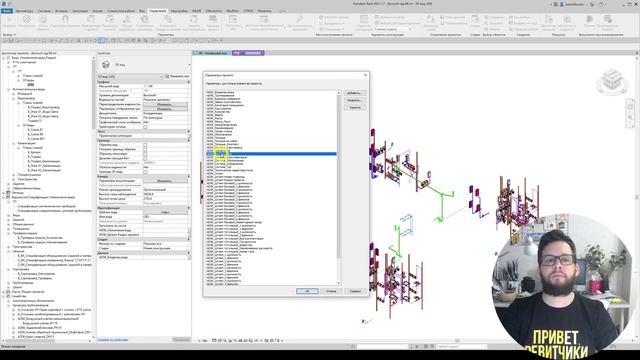Open Shared Parameters ribbon icon
Image resolution: width=640 pixels, height=360 pixels.
(127, 19)
